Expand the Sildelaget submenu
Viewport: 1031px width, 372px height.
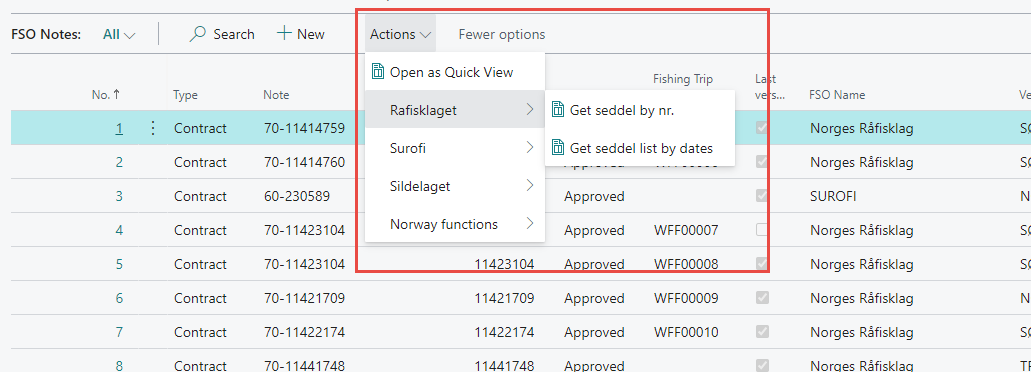coord(455,186)
